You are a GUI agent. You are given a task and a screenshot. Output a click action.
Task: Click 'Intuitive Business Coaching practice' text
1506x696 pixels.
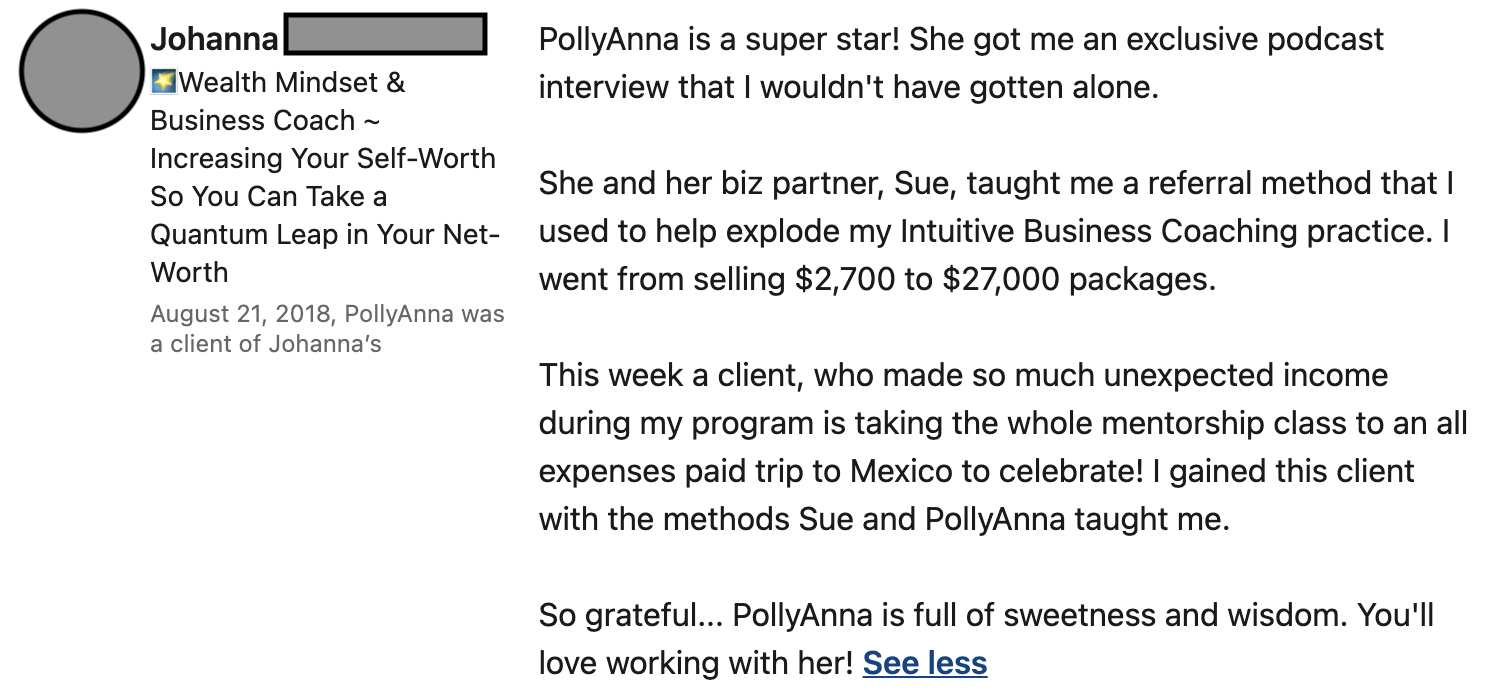(x=1161, y=231)
